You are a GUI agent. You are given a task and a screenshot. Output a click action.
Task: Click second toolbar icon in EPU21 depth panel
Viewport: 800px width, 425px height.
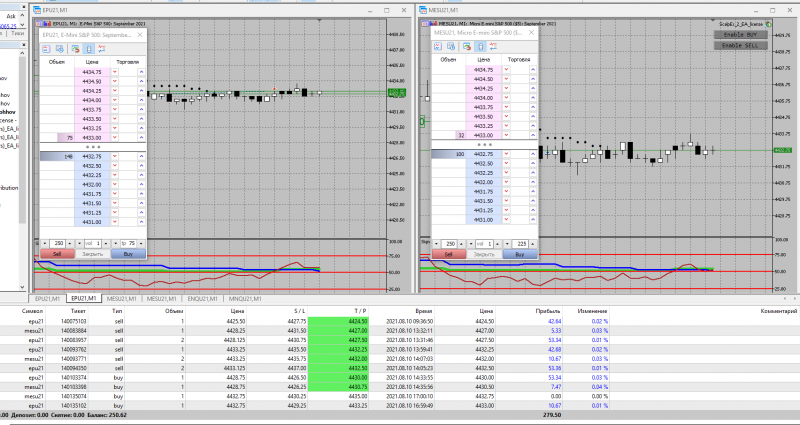click(x=60, y=47)
